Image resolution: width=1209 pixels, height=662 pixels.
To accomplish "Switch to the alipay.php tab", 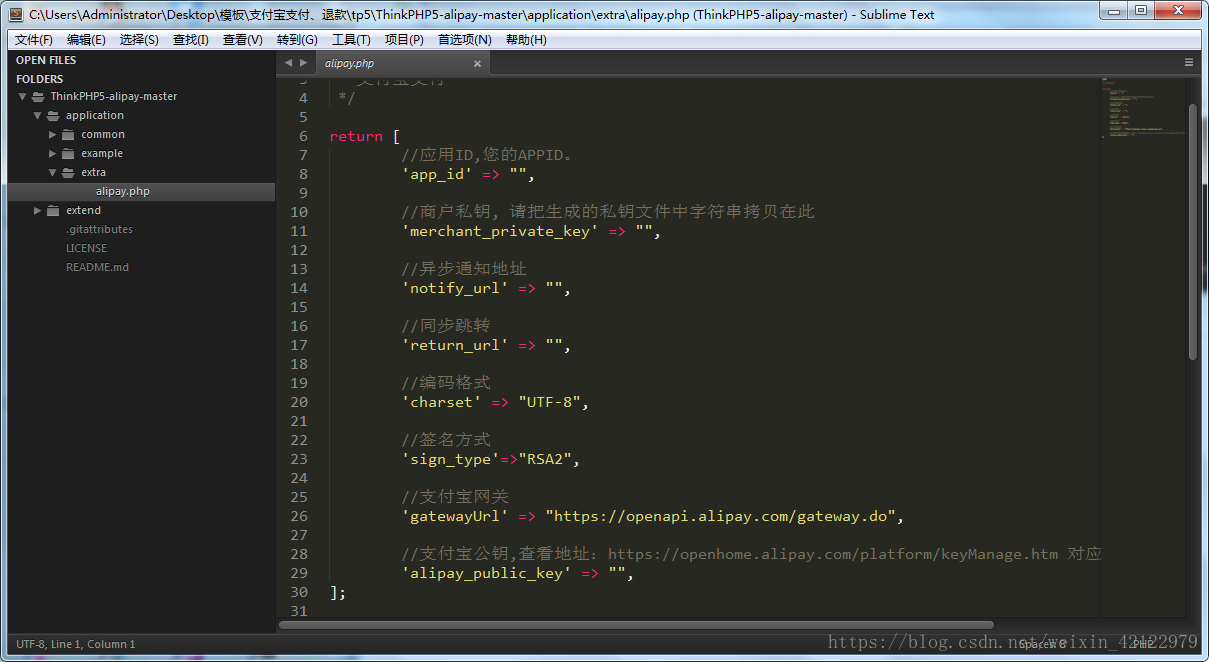I will [x=400, y=63].
